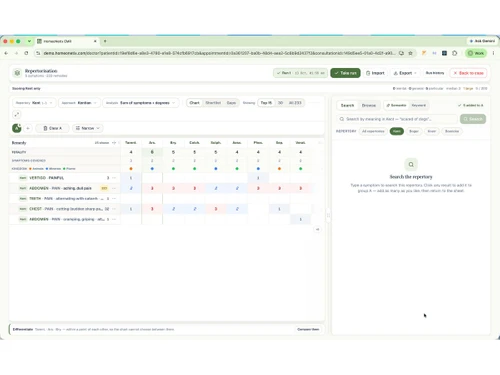Click the Repertorisation header logo icon
Image resolution: width=500 pixels, height=375 pixels.
17,73
